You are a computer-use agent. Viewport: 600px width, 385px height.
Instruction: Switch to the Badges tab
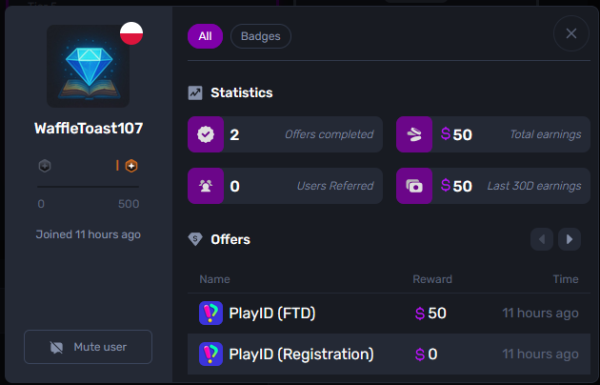pos(261,36)
